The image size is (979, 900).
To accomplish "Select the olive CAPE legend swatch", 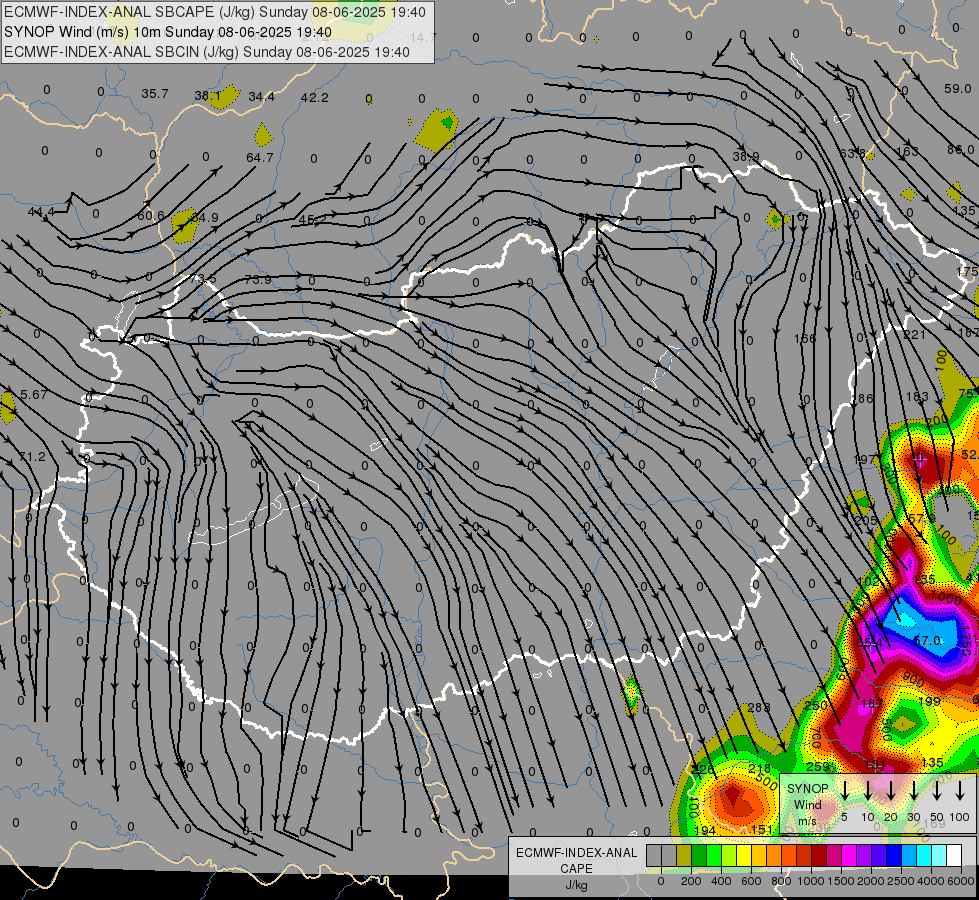I will [684, 855].
